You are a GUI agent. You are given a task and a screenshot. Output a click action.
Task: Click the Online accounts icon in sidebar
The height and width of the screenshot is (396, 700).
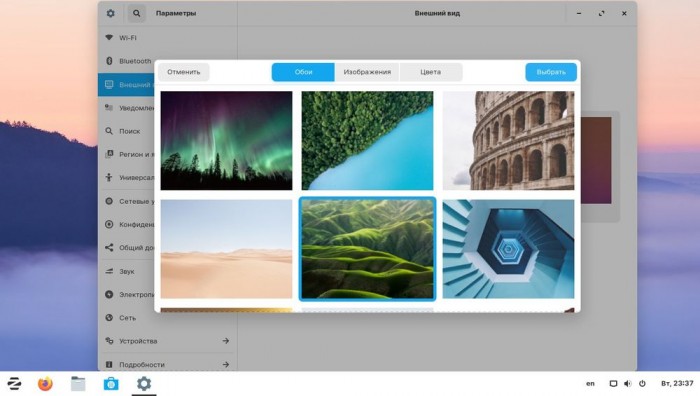coord(109,201)
